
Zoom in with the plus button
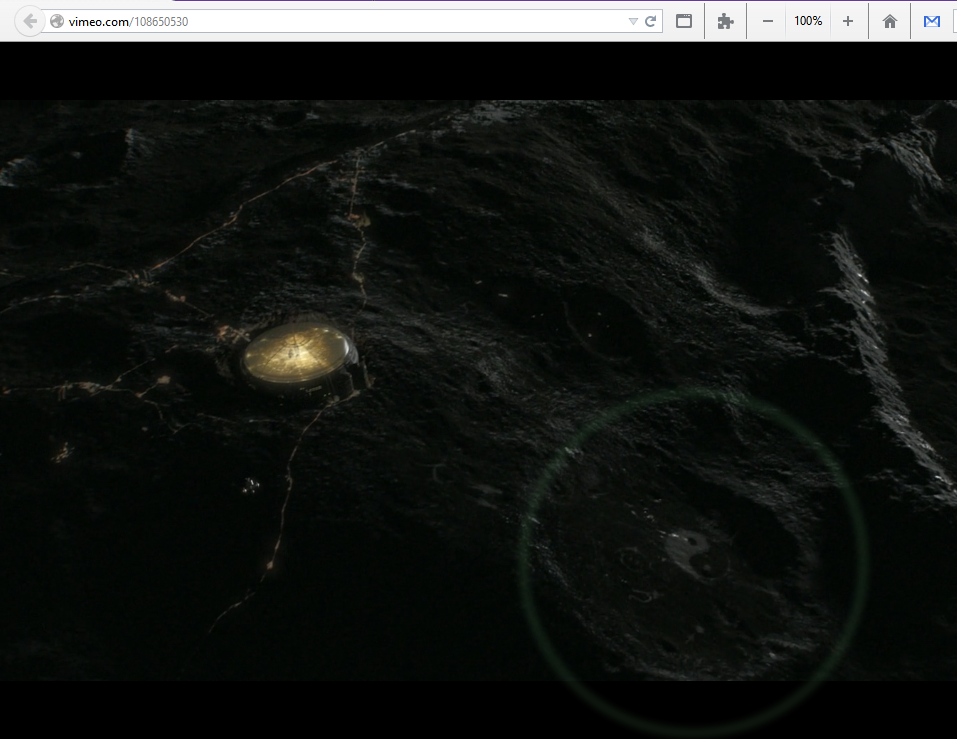coord(848,21)
